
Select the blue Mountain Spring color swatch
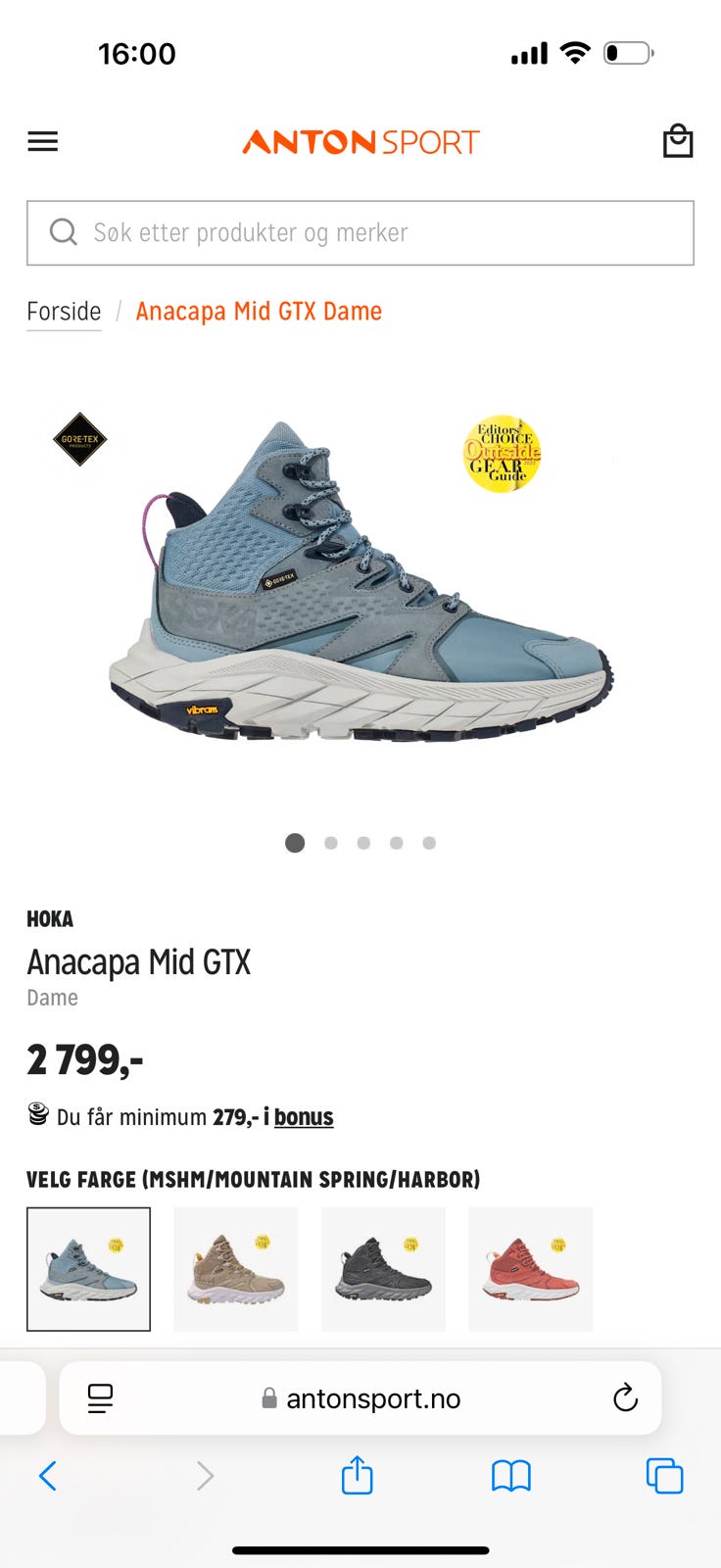(88, 1269)
